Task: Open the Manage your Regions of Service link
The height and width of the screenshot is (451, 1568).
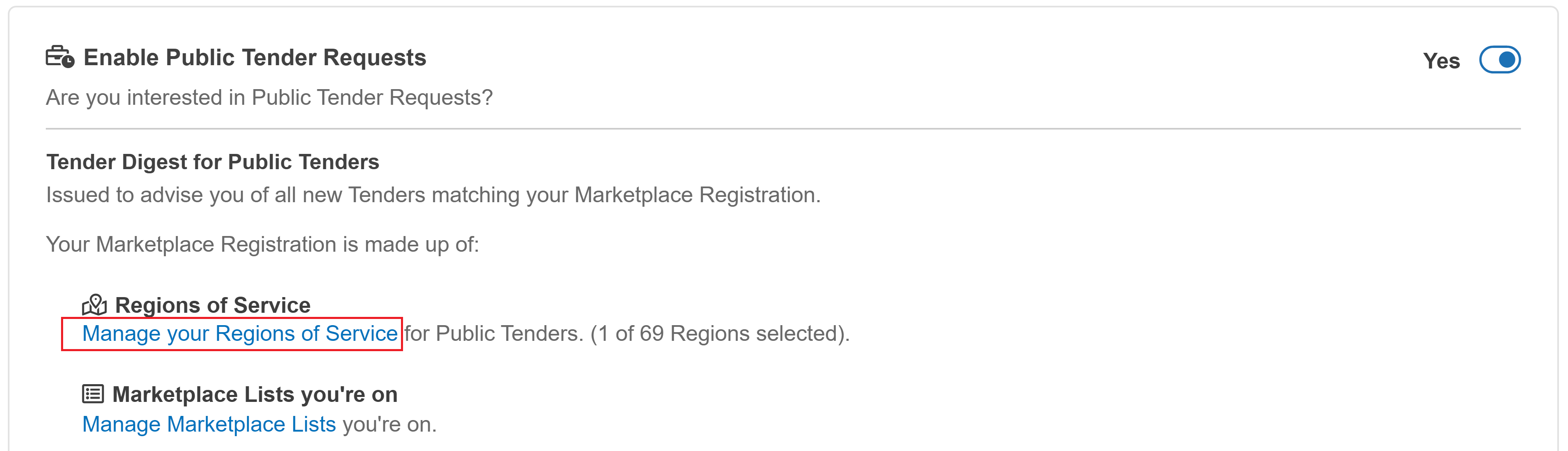Action: [x=240, y=333]
